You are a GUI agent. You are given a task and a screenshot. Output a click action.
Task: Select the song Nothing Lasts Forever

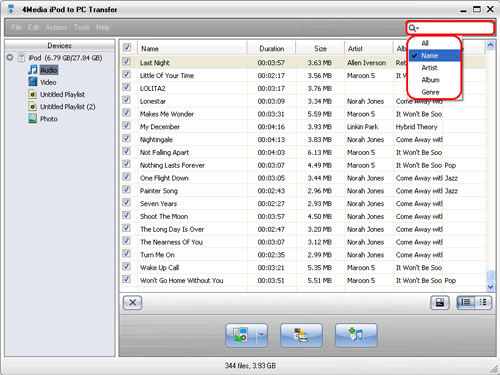point(172,165)
